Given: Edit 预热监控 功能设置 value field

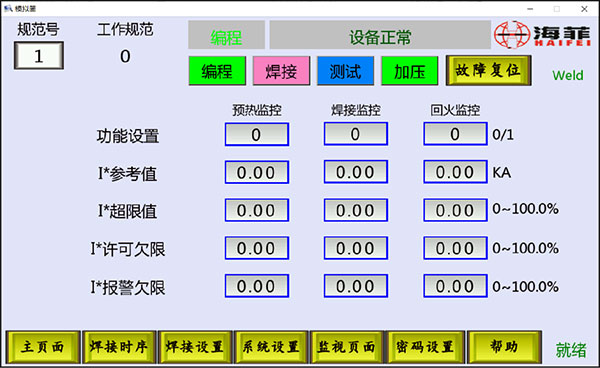Looking at the screenshot, I should pos(257,134).
